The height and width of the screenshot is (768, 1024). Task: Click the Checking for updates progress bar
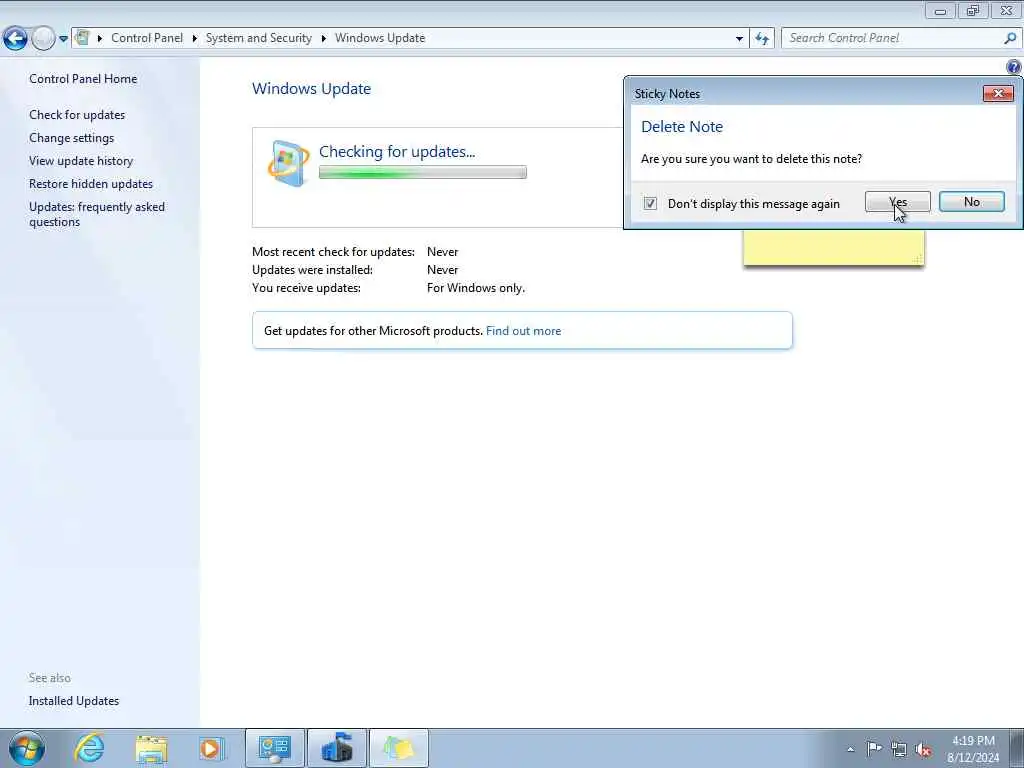pos(423,172)
